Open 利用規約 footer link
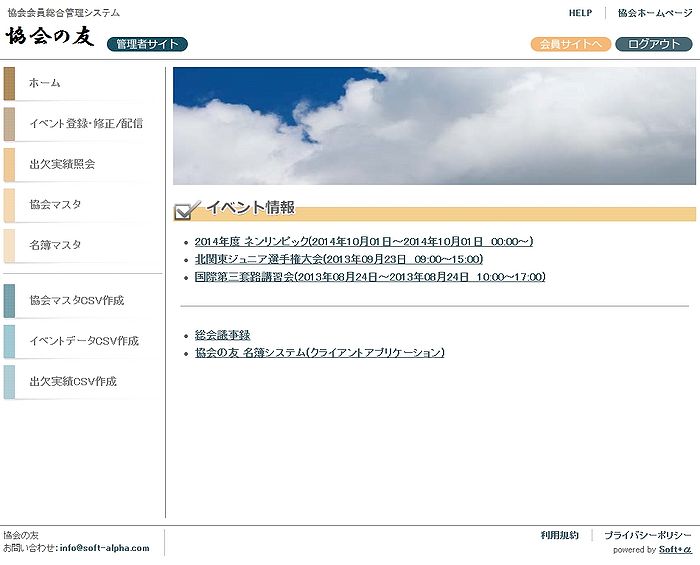The width and height of the screenshot is (700, 565). click(559, 535)
